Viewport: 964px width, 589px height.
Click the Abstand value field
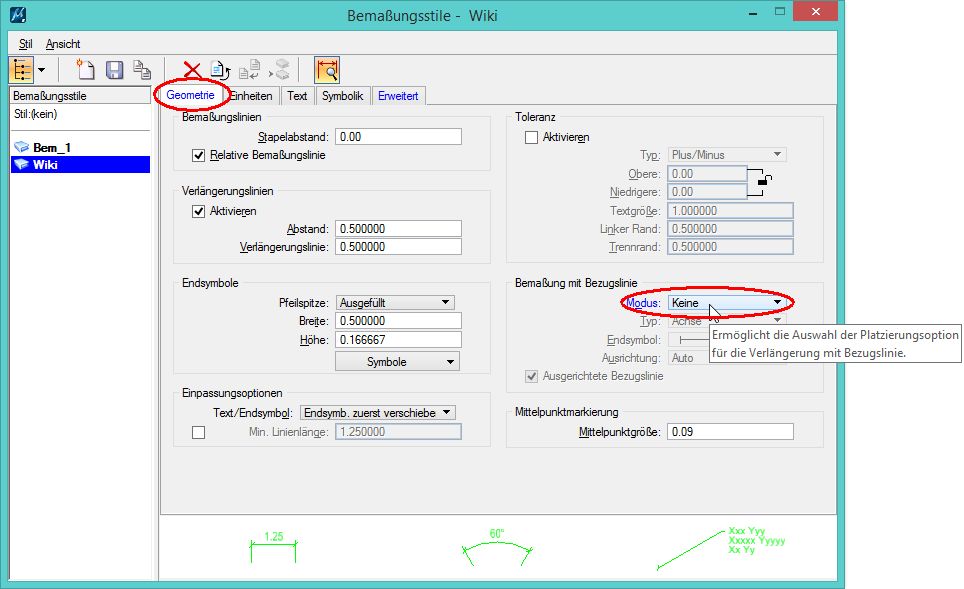pyautogui.click(x=398, y=229)
